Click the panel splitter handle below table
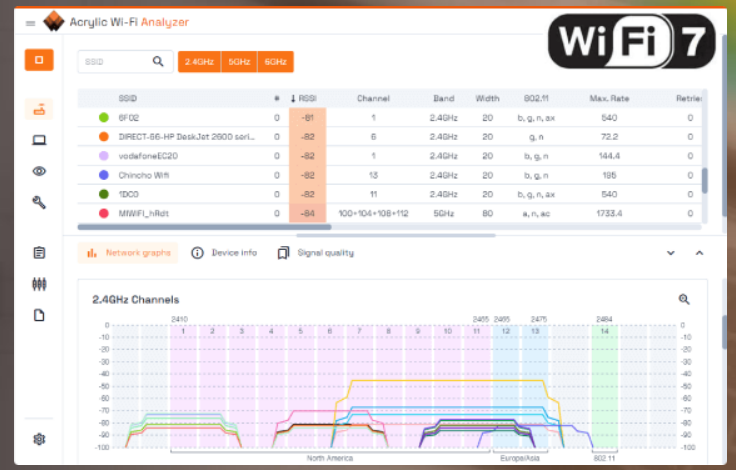The image size is (736, 470). click(396, 236)
